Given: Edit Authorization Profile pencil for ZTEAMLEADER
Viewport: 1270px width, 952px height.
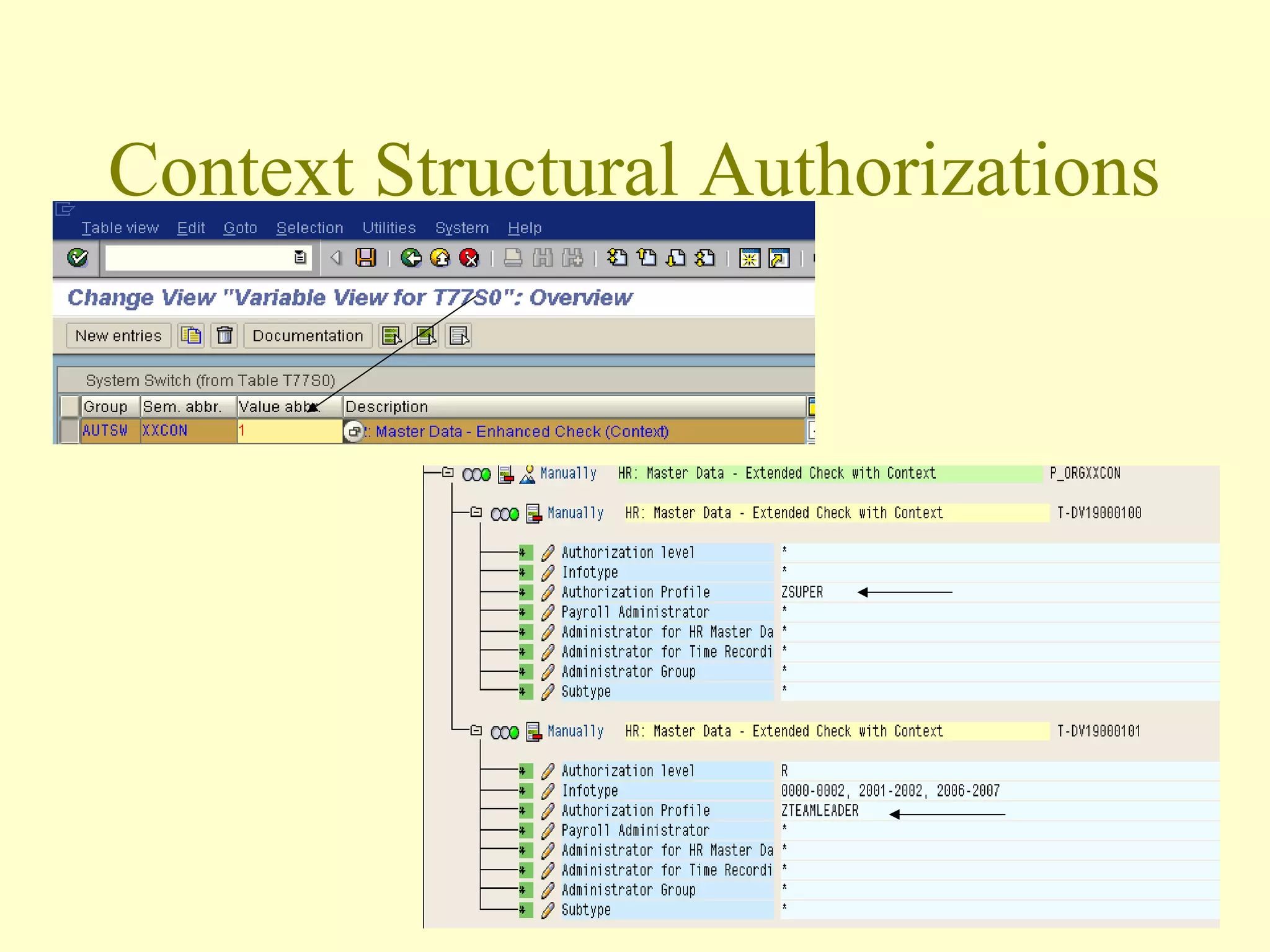Looking at the screenshot, I should pyautogui.click(x=548, y=811).
